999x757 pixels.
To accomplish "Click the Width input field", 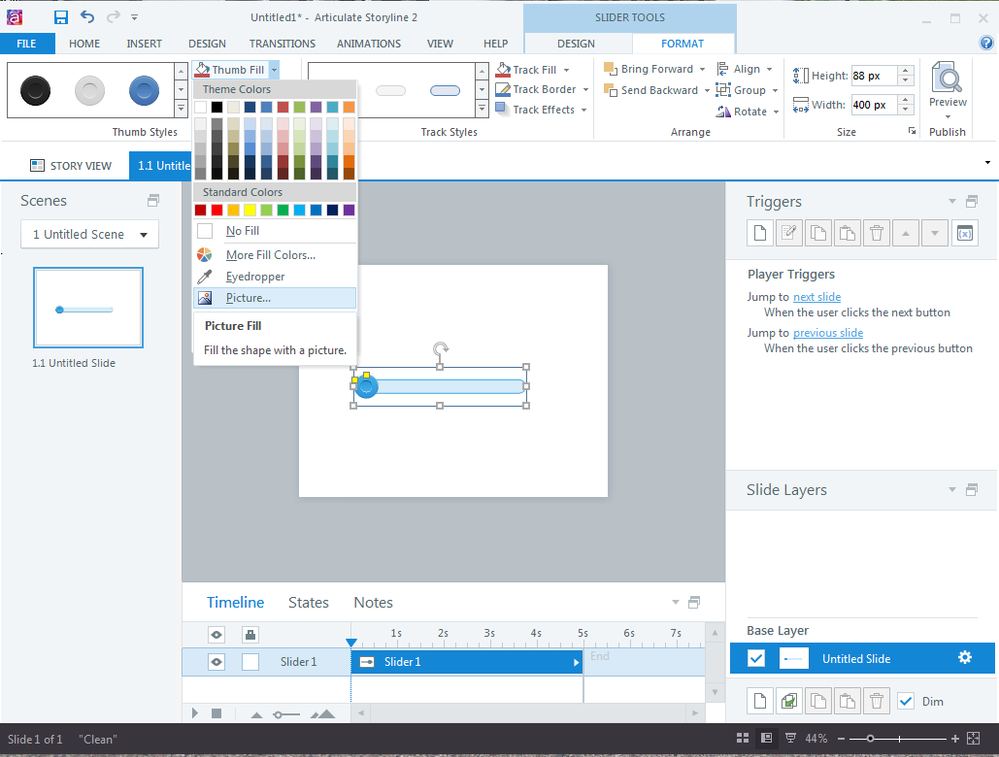I will coord(872,105).
